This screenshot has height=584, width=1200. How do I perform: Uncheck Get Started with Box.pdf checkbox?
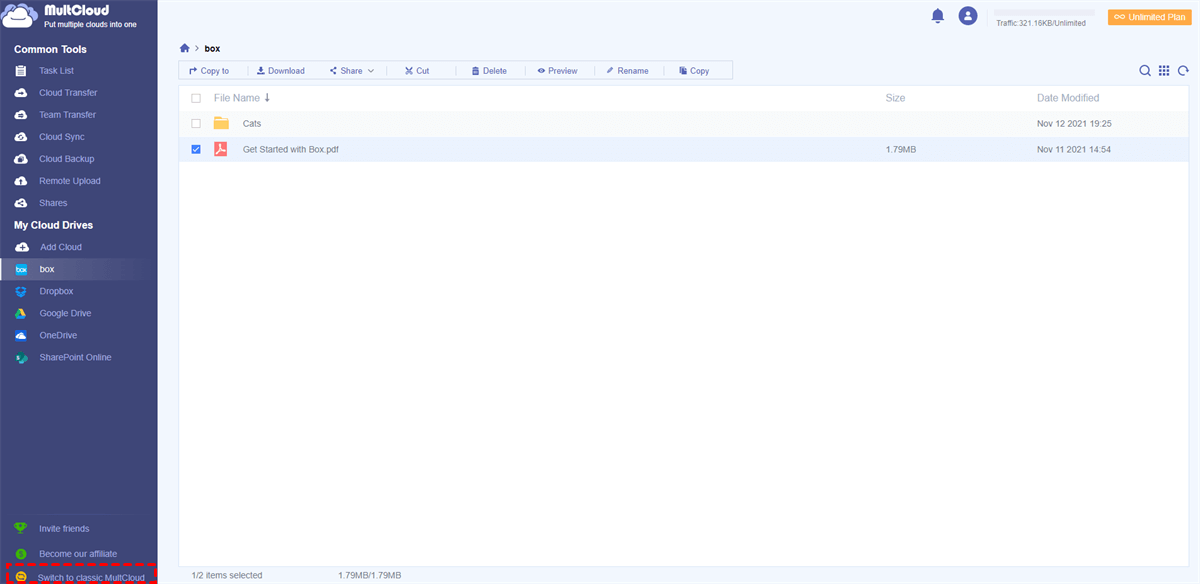click(196, 149)
